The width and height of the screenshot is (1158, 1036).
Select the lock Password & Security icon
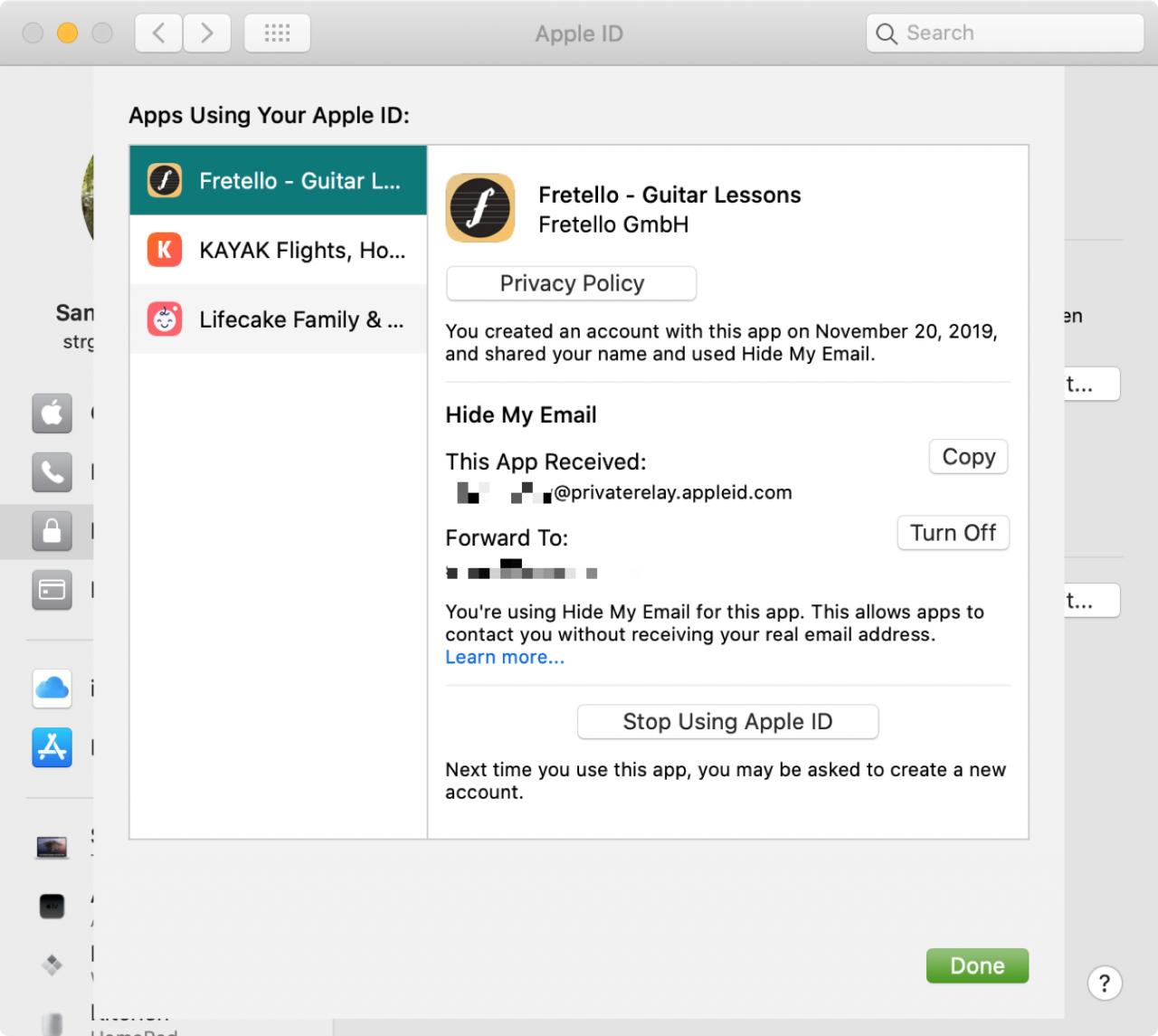tap(52, 531)
